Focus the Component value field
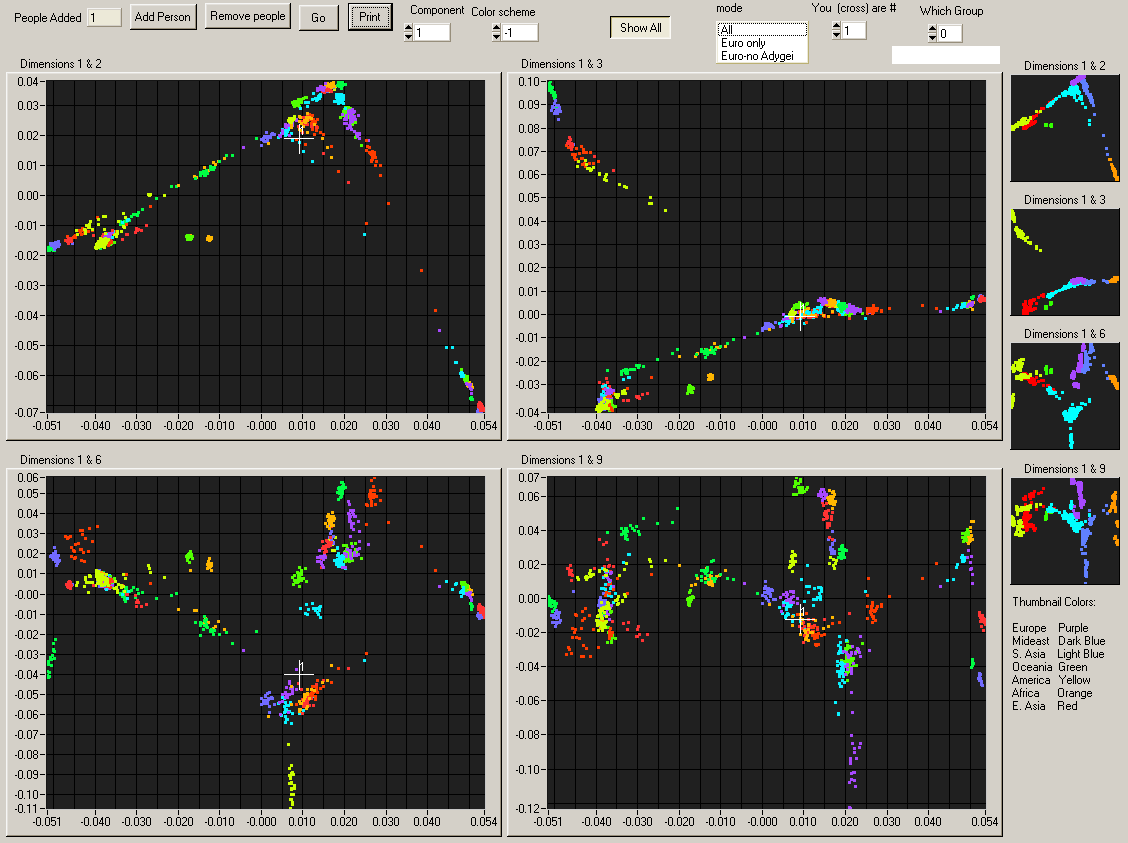This screenshot has width=1128, height=843. pos(432,32)
